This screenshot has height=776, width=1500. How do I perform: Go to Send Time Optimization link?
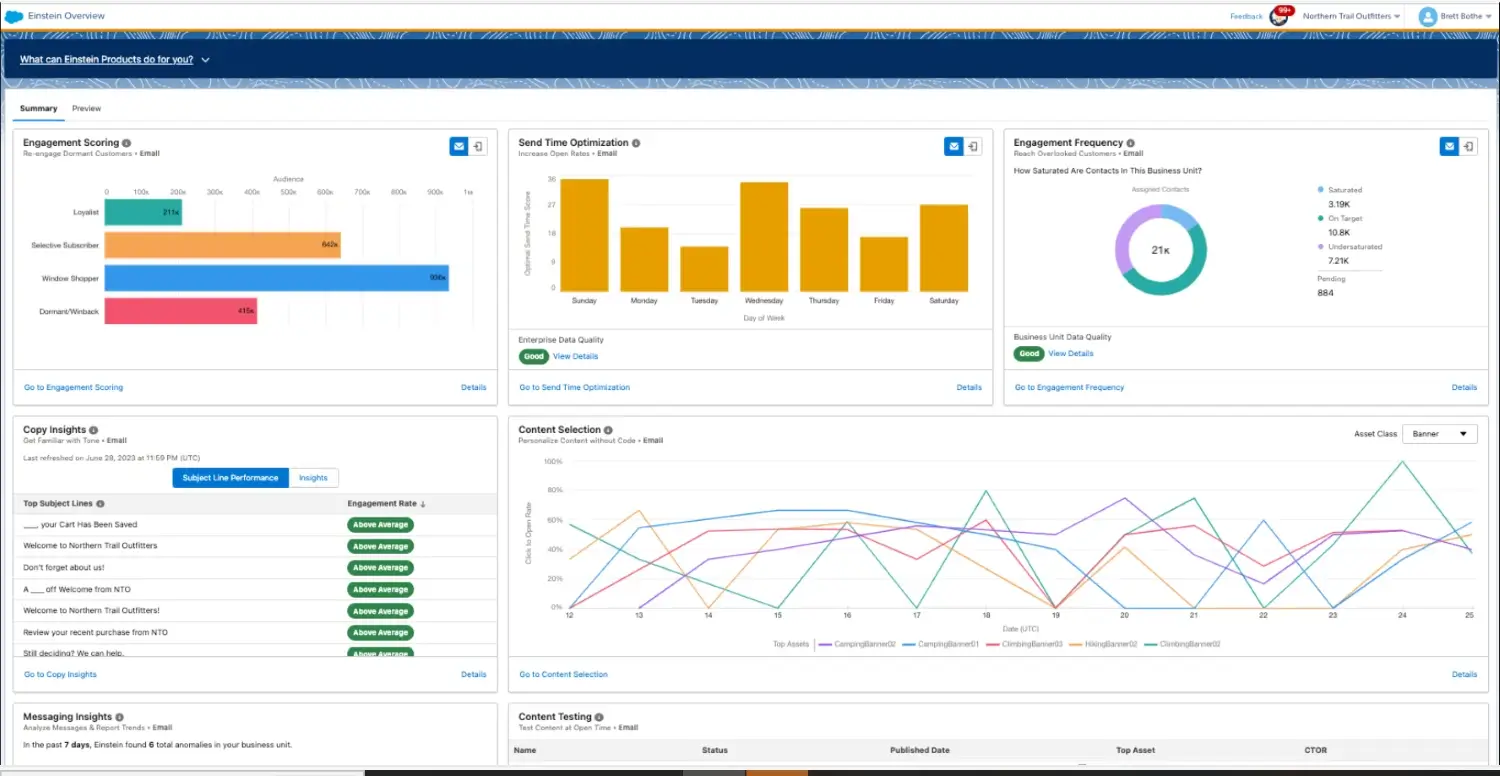575,387
